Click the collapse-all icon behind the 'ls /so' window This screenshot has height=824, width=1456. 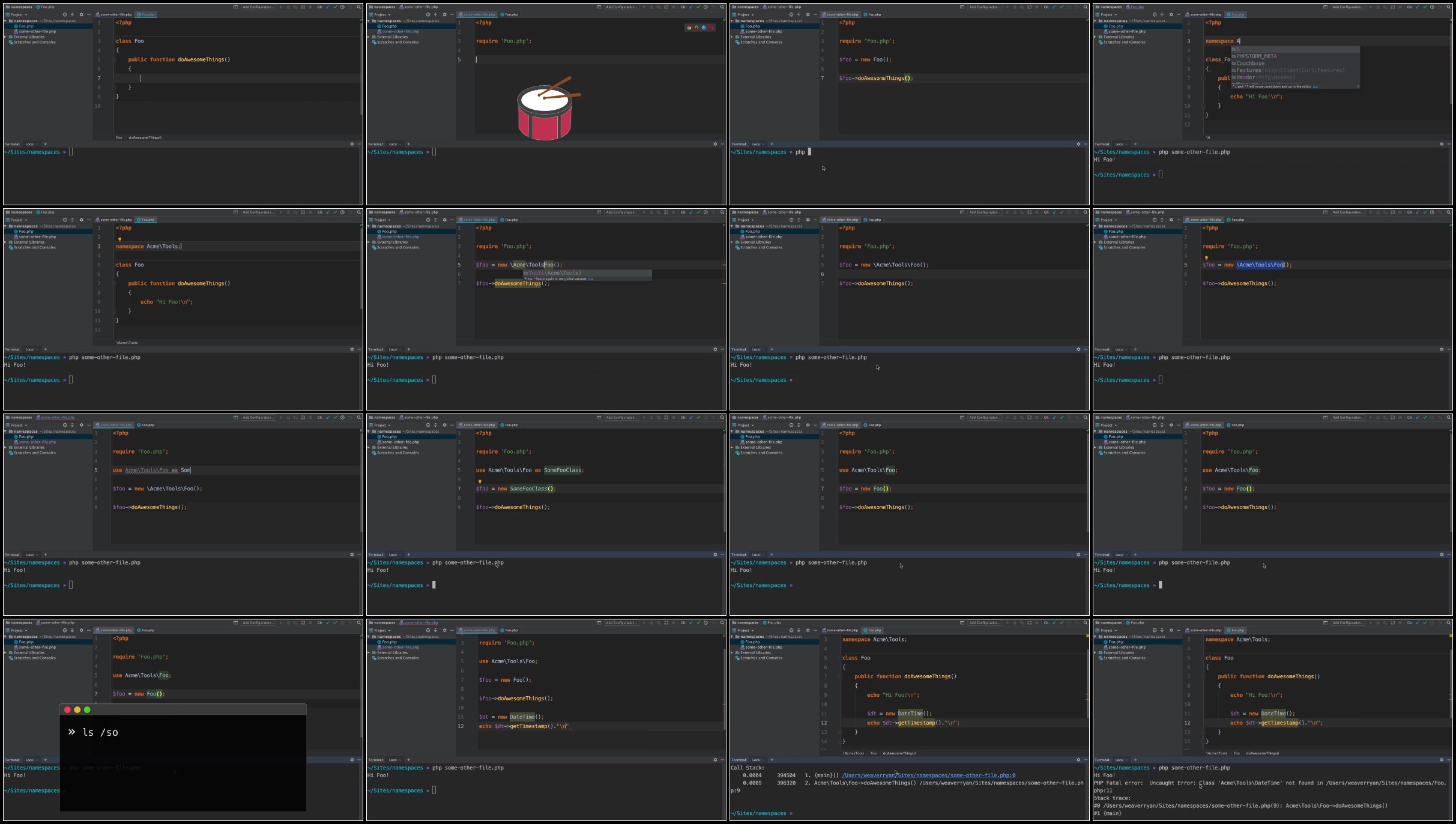coord(73,630)
